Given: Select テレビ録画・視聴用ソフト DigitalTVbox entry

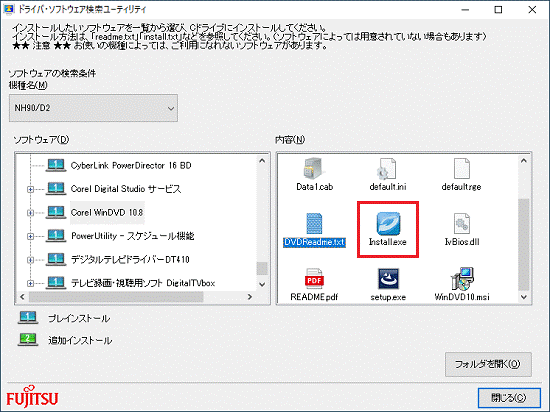Looking at the screenshot, I should 143,283.
